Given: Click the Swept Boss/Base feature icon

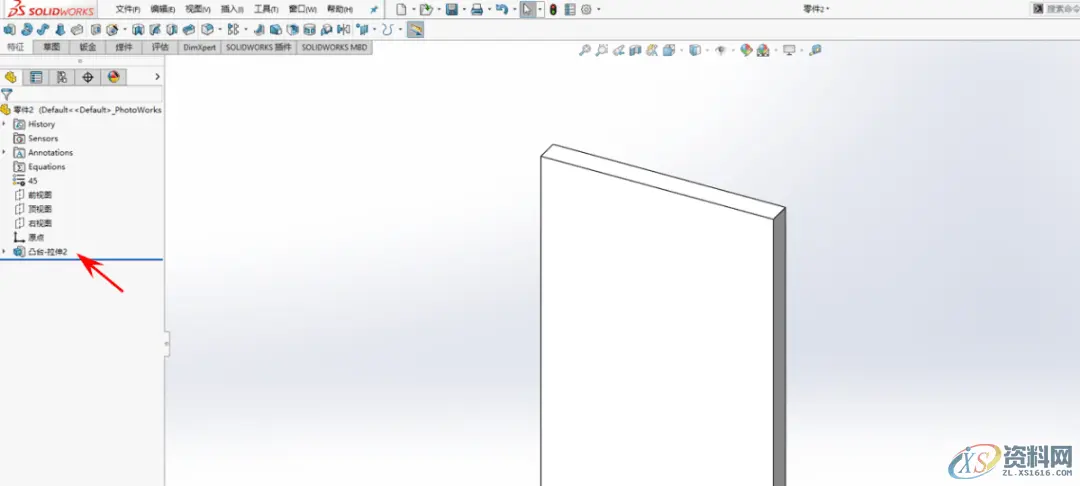Looking at the screenshot, I should click(x=43, y=30).
